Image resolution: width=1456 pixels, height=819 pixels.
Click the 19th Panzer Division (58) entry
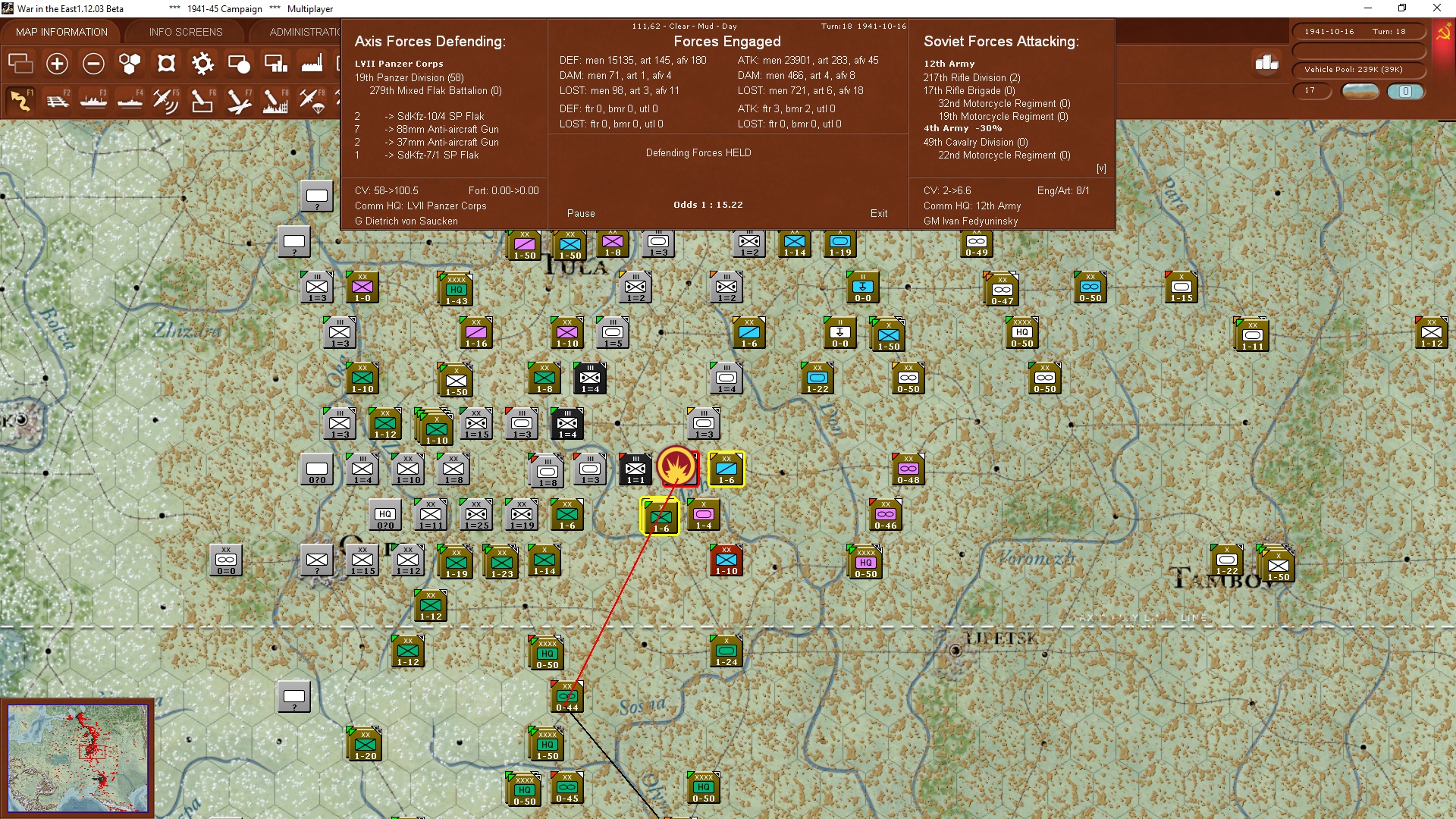(409, 77)
